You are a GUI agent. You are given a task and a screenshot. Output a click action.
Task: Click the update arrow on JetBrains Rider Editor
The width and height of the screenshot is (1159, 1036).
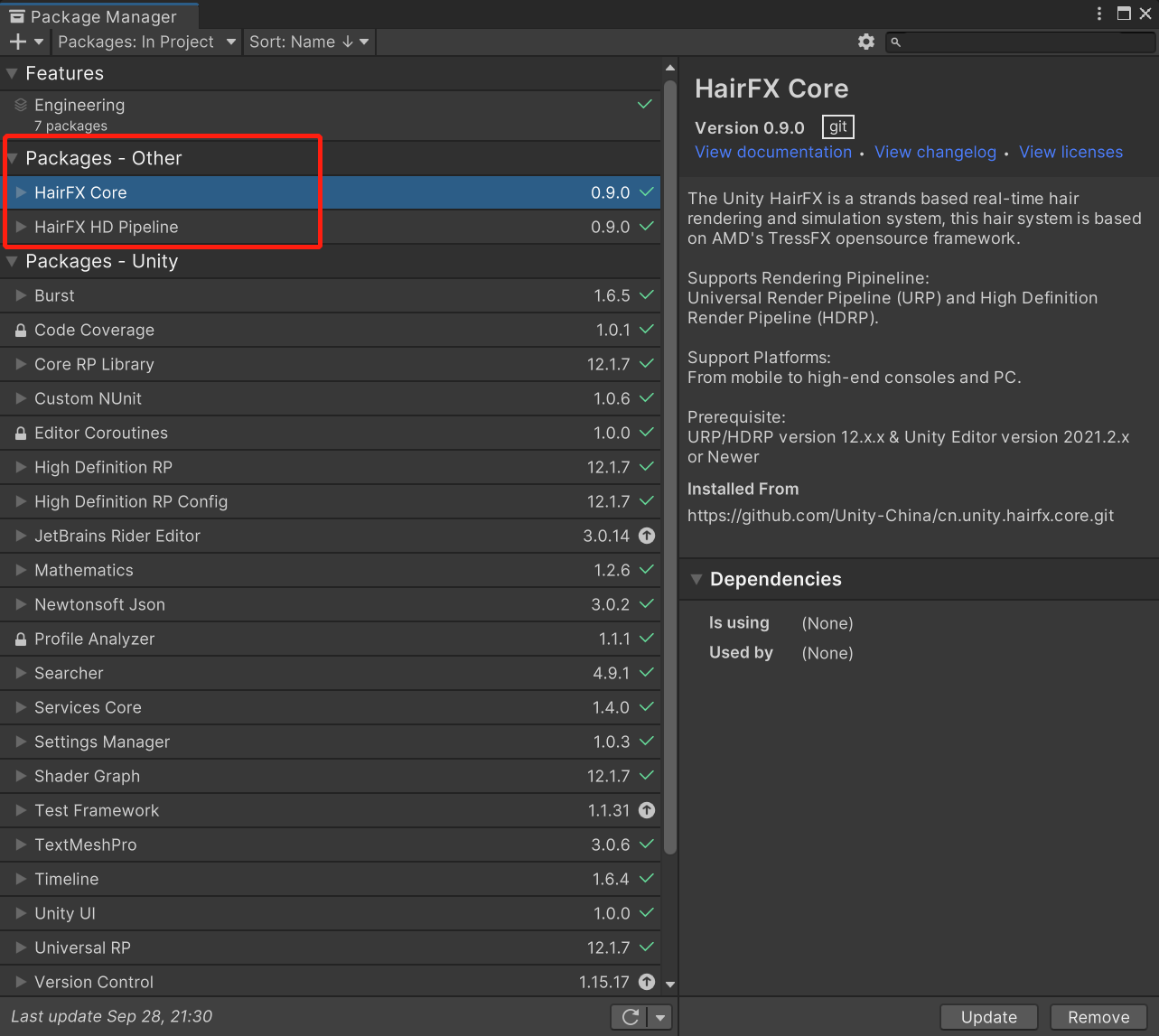click(x=647, y=536)
